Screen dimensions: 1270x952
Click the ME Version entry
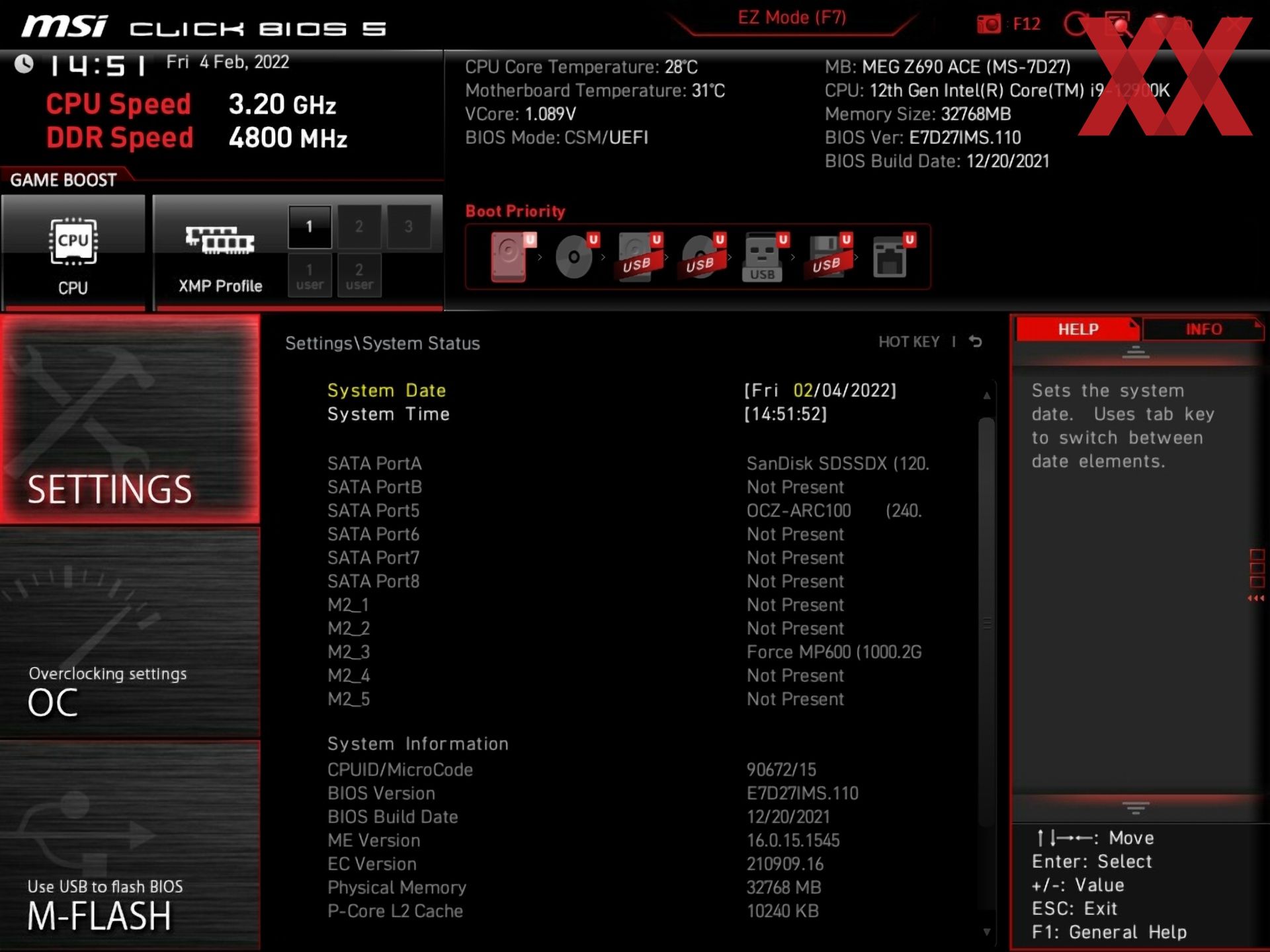(374, 841)
